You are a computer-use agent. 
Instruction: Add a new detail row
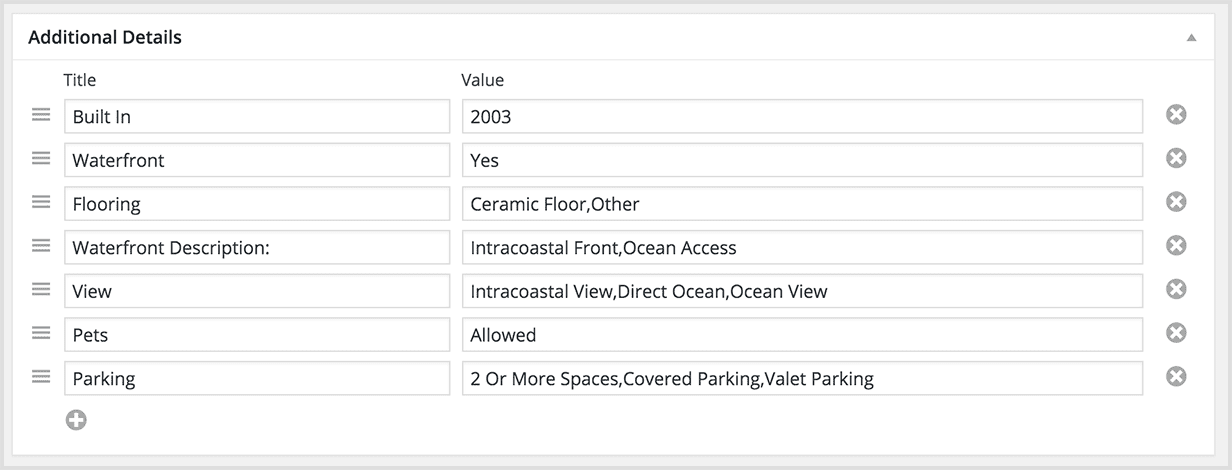pos(76,420)
